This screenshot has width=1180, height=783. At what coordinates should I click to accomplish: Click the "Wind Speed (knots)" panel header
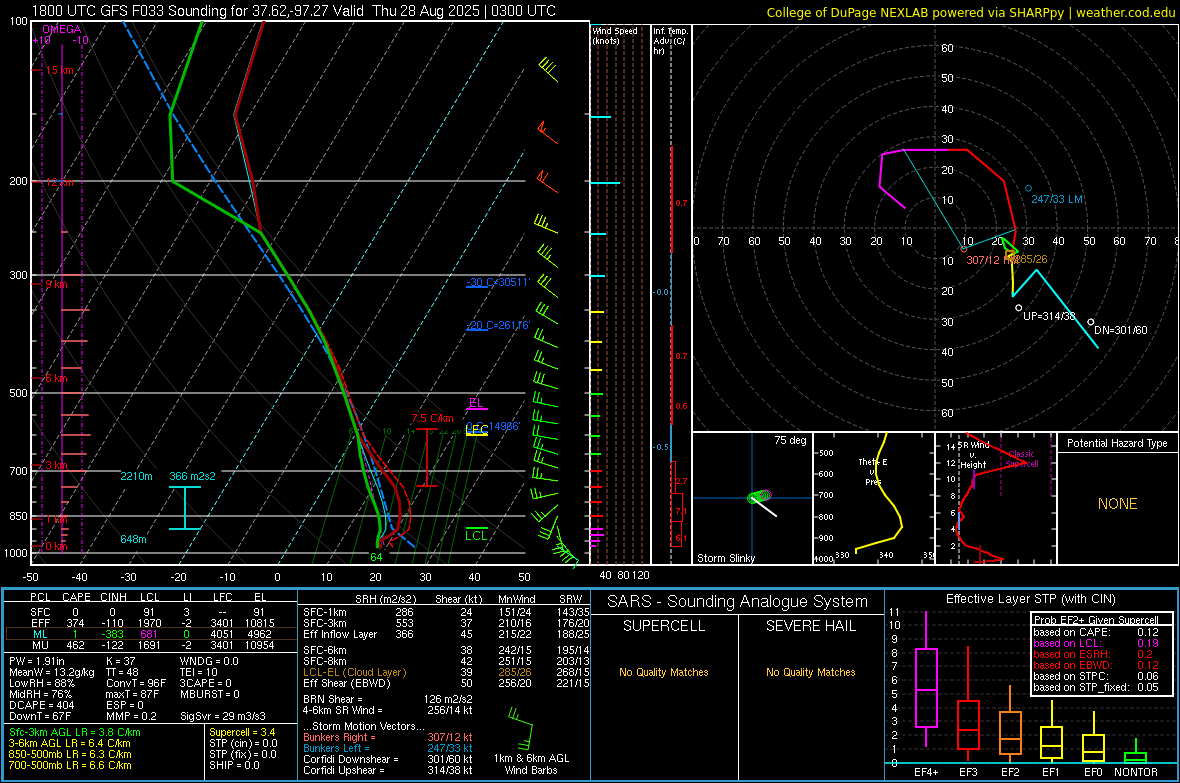pos(615,36)
